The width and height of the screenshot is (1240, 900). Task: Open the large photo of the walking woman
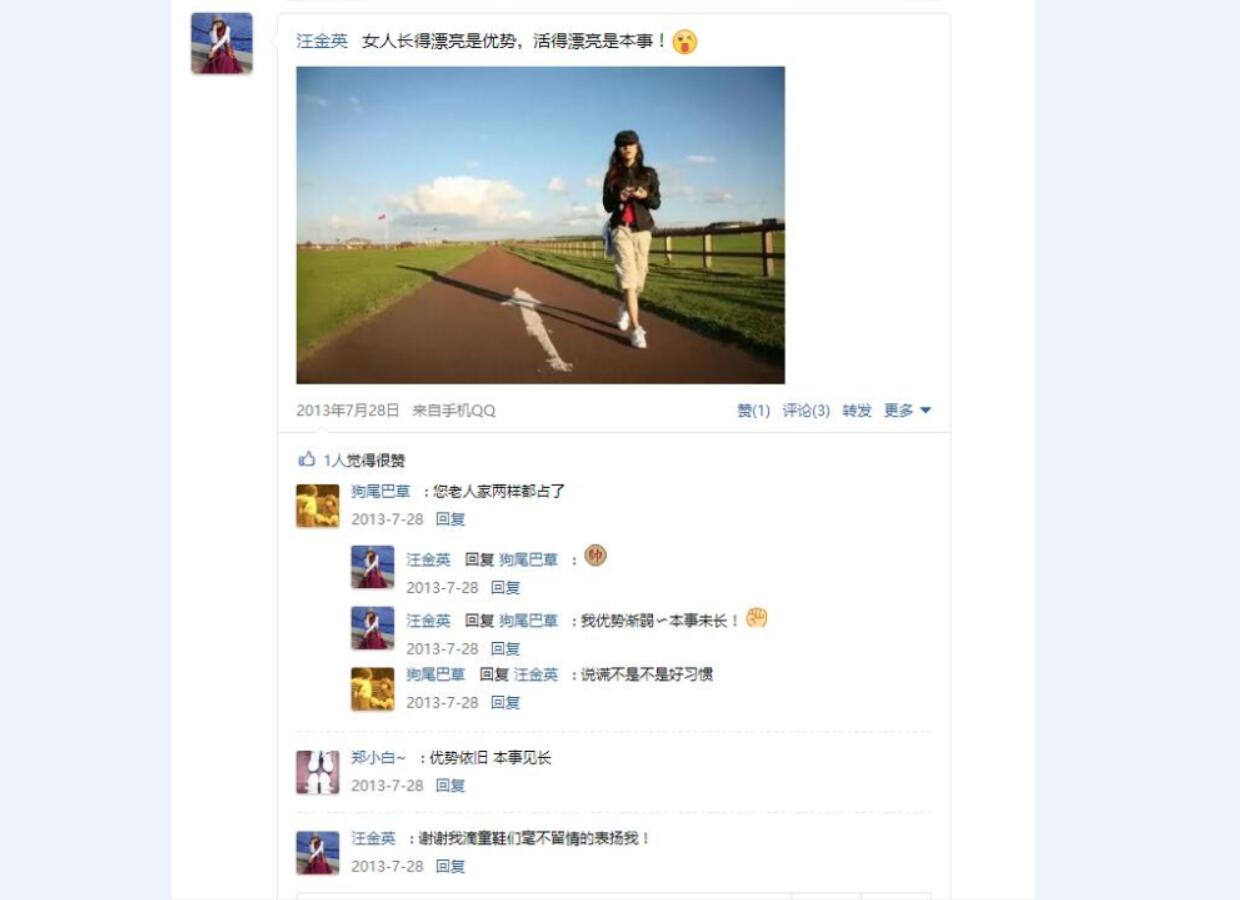click(540, 225)
